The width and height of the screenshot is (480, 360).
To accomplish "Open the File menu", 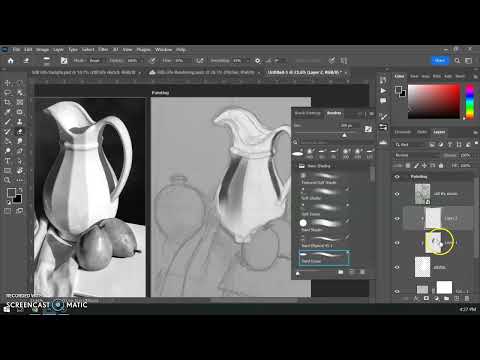I will click(16, 50).
